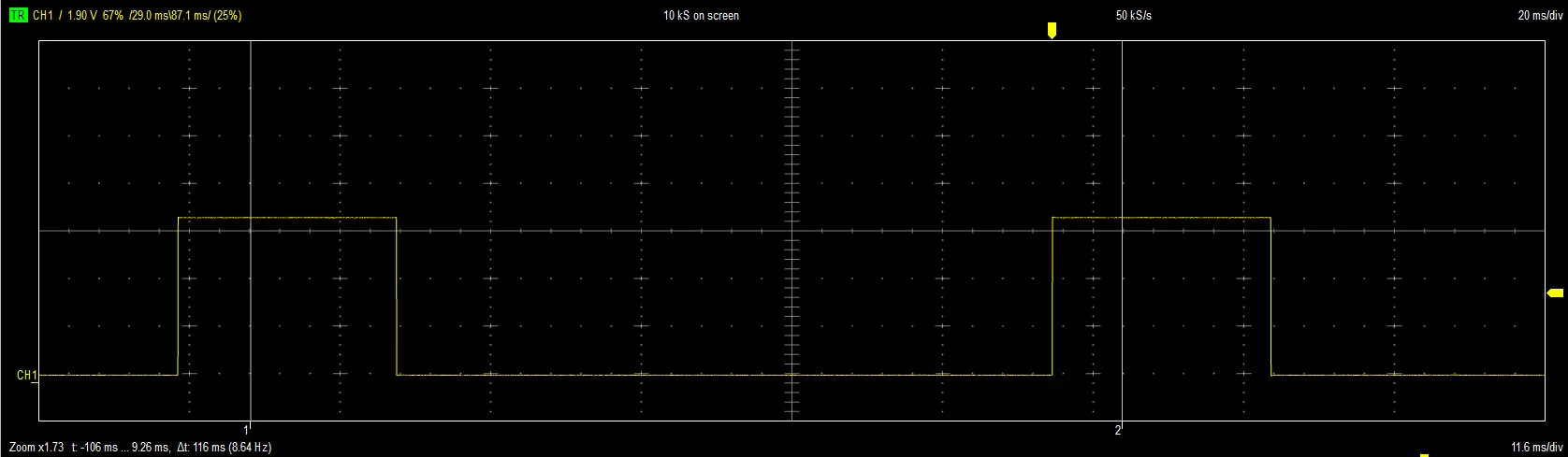Viewport: 1568px width, 457px height.
Task: Click the 't: -106 ms ... 9.26 ms' time range
Action: click(x=120, y=448)
